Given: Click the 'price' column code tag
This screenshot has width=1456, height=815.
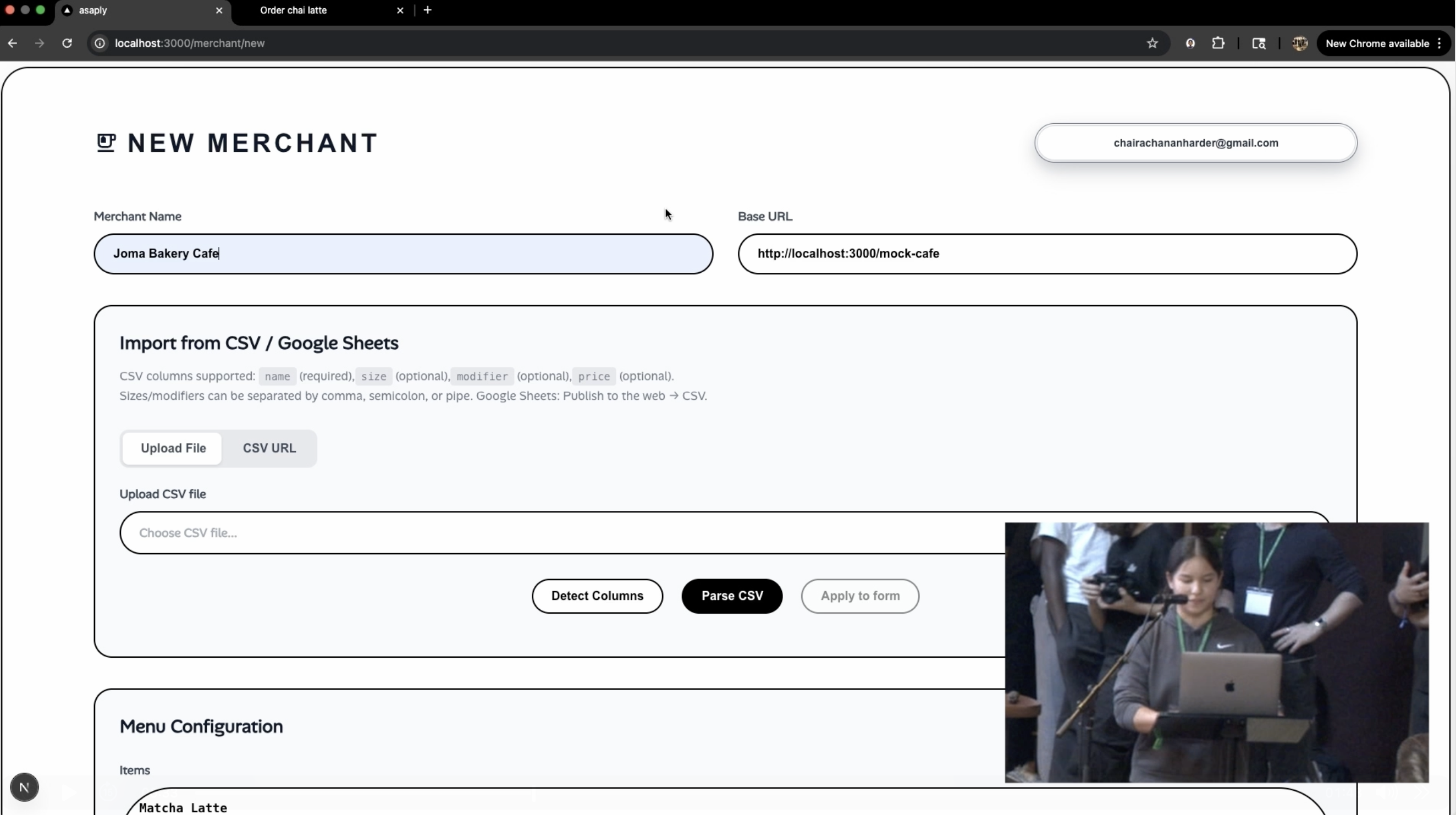Looking at the screenshot, I should (593, 376).
